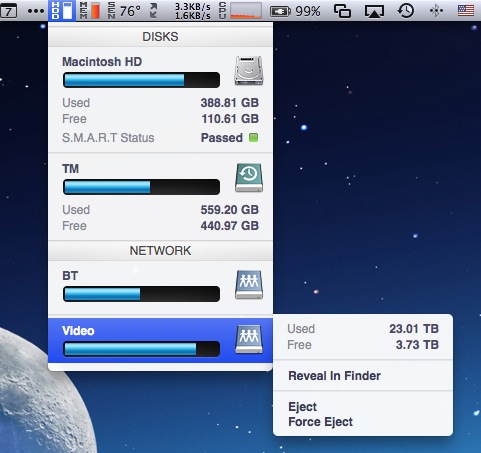This screenshot has height=453, width=481.
Task: Select Reveal In Finder
Action: coord(334,376)
